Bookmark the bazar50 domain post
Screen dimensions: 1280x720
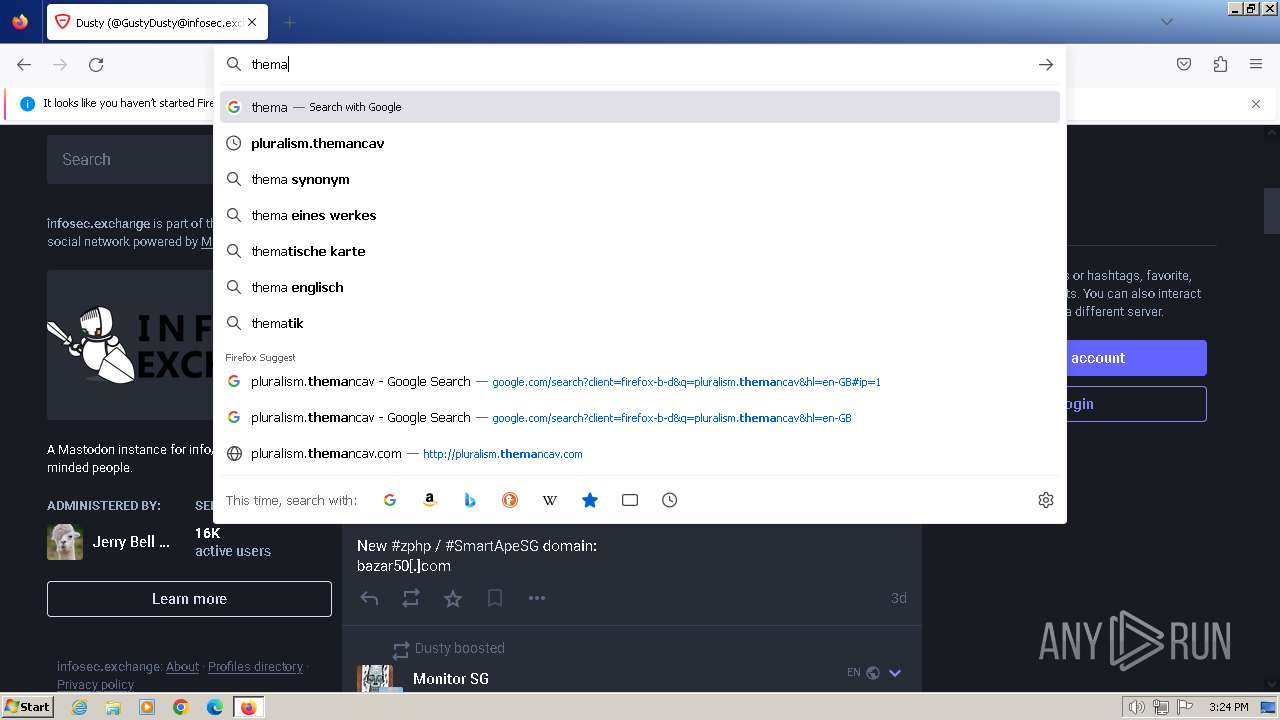[x=495, y=598]
